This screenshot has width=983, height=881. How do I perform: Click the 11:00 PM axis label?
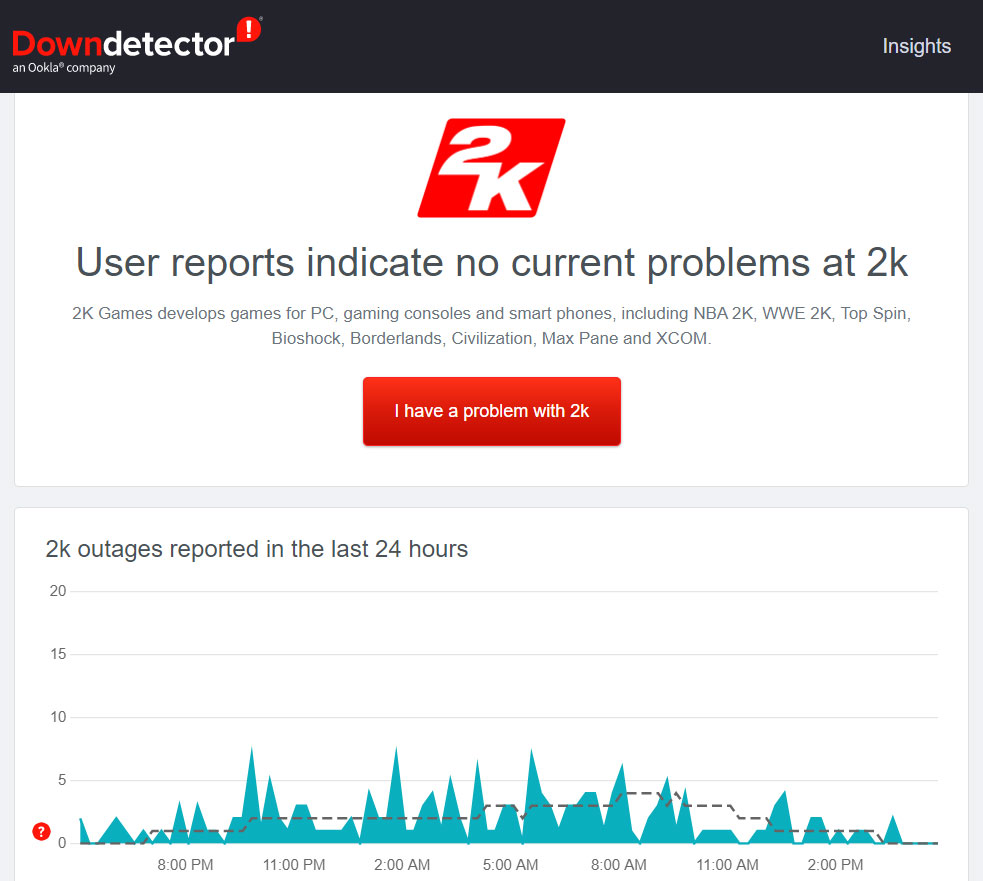[x=293, y=865]
